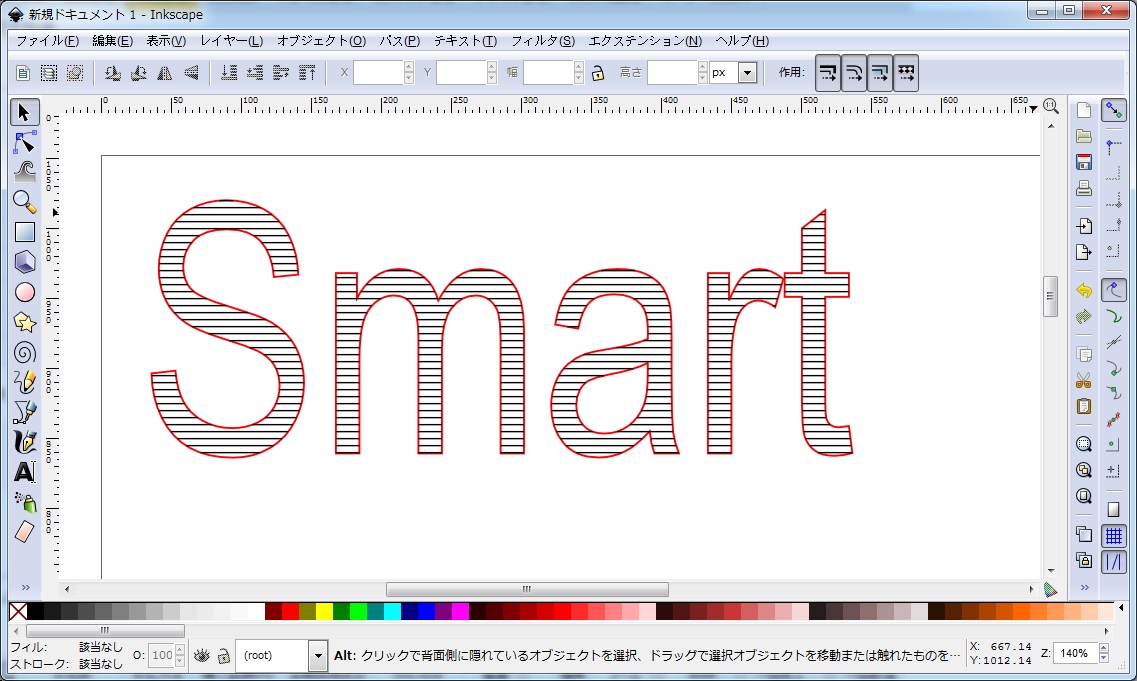Click Rotate 90 counter-clockwise icon
Viewport: 1137px width, 681px height.
tap(112, 73)
